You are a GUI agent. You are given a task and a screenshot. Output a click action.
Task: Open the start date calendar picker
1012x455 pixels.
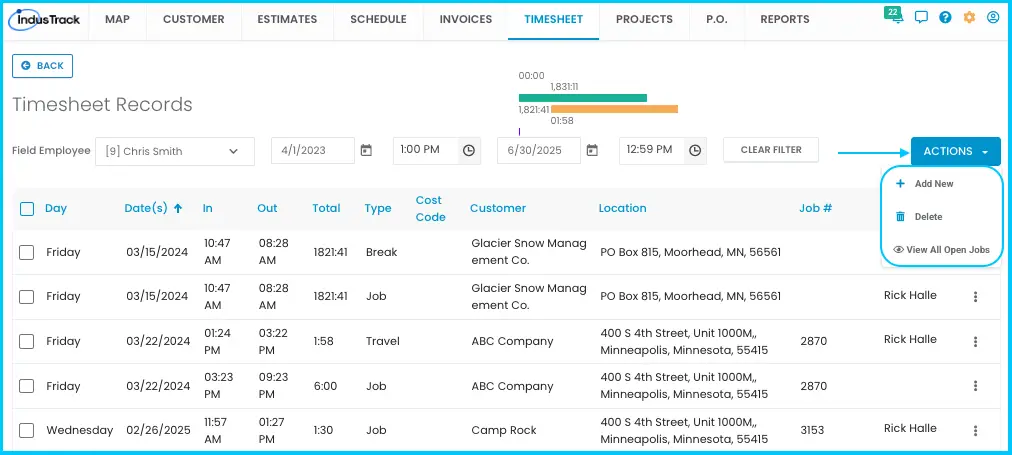tap(366, 150)
